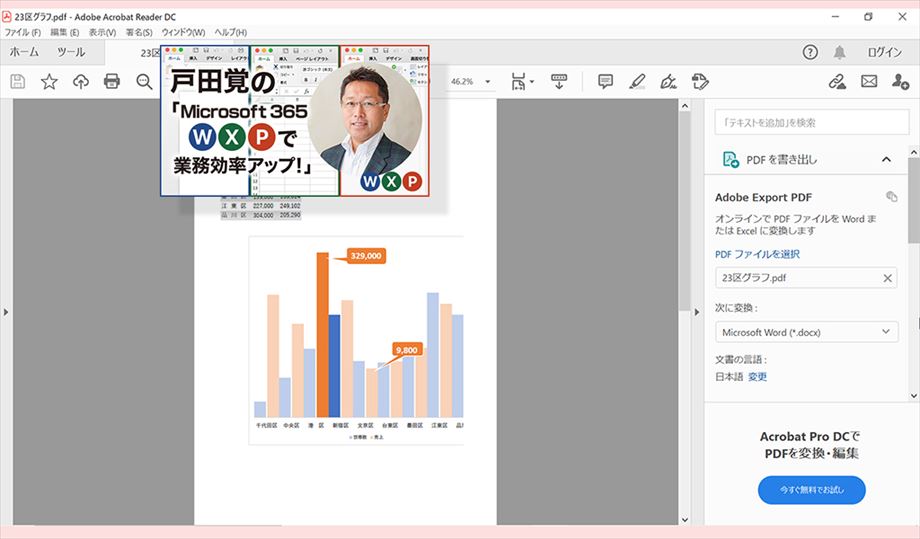Click the Acrobat Pro DC promotion heading

tap(811, 445)
